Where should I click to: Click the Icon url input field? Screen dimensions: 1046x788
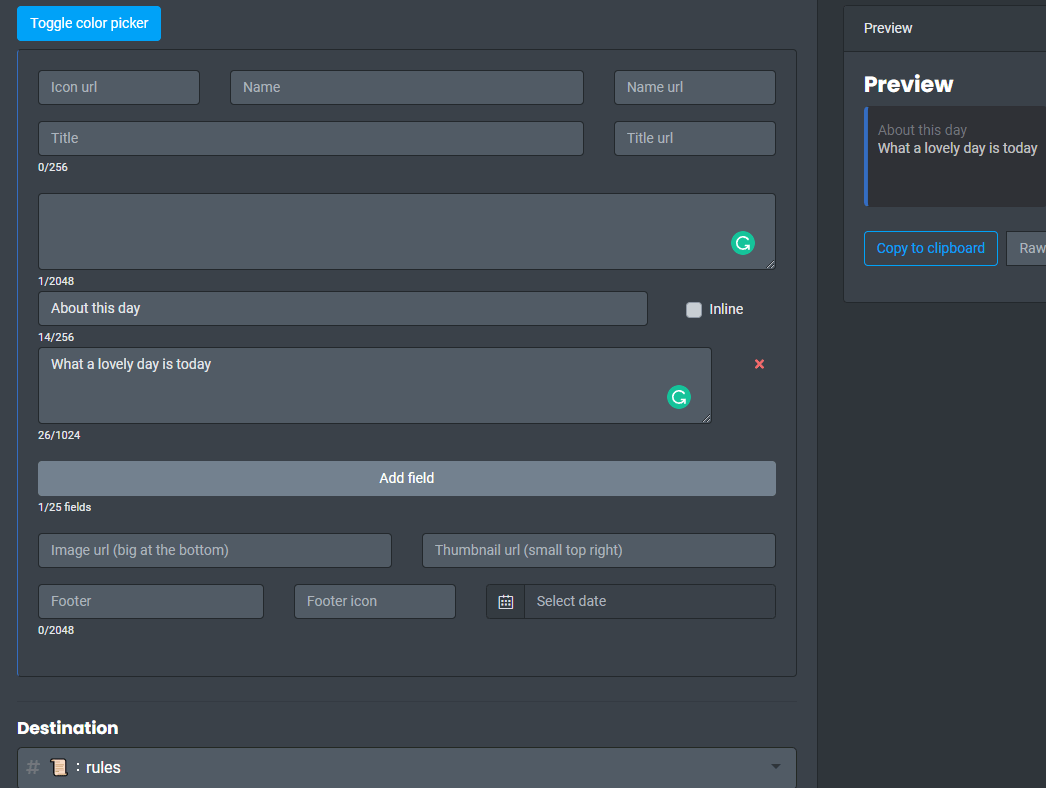pyautogui.click(x=118, y=87)
